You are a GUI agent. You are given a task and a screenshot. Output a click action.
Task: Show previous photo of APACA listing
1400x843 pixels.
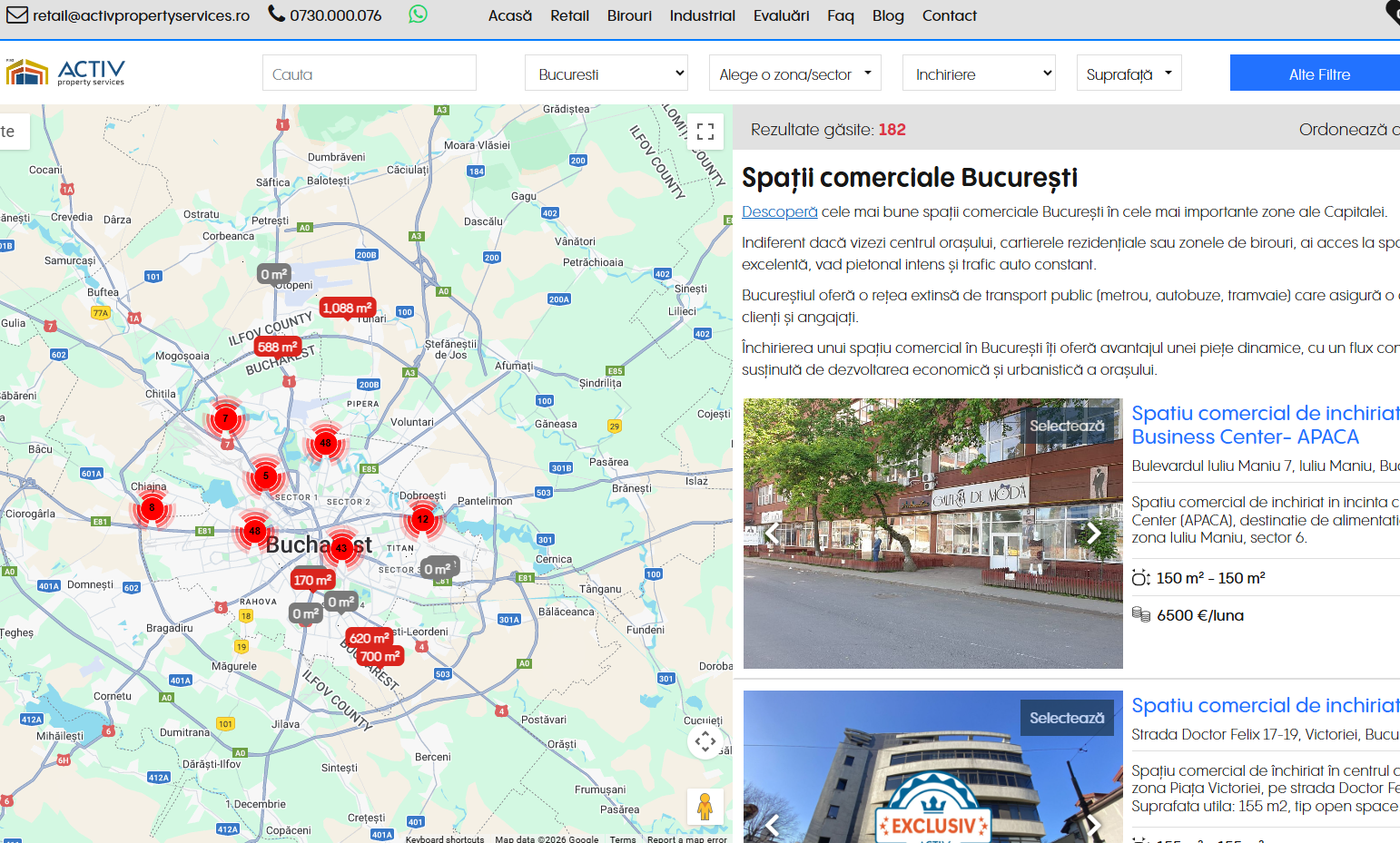coord(772,533)
